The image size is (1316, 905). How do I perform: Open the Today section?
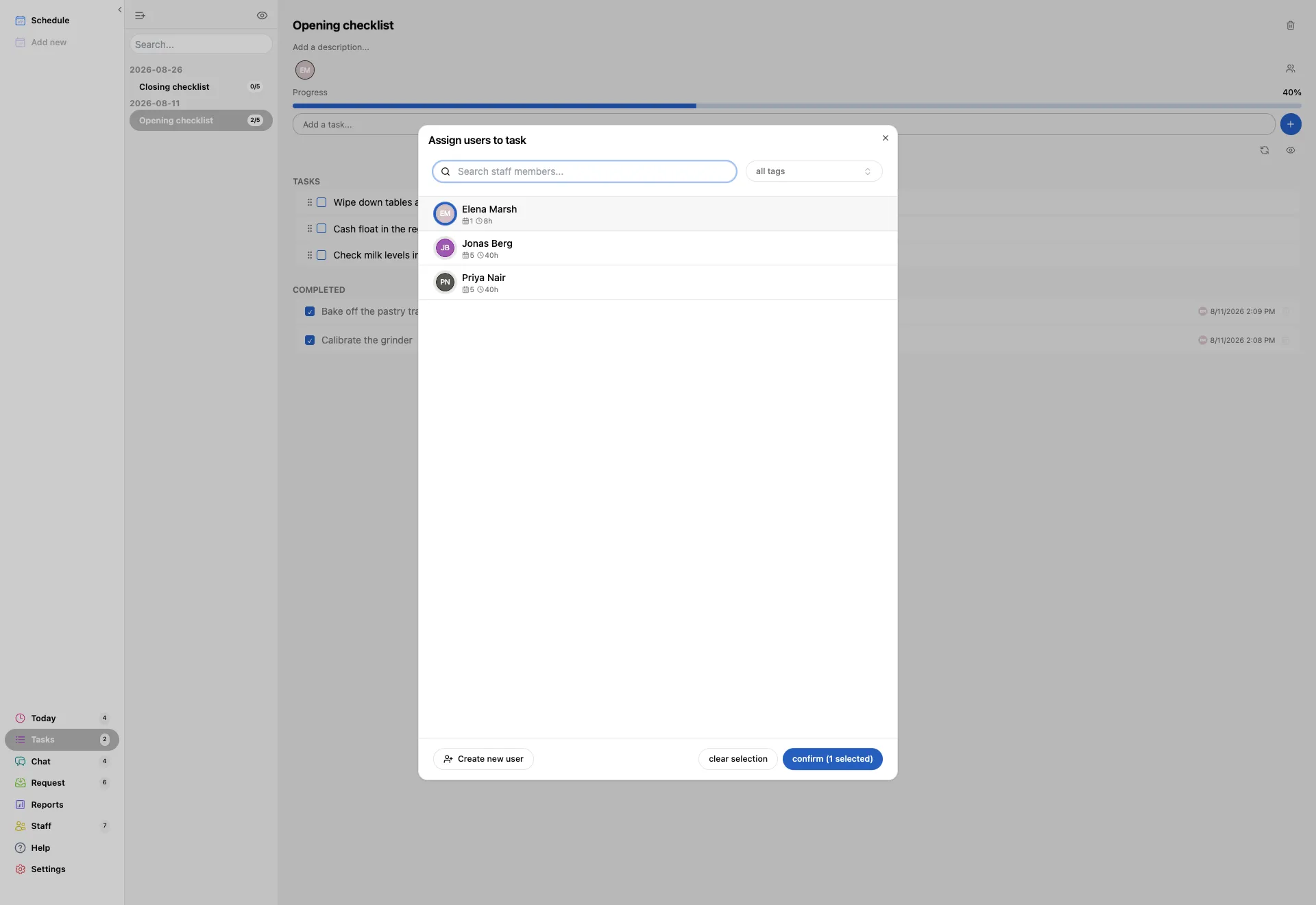62,719
